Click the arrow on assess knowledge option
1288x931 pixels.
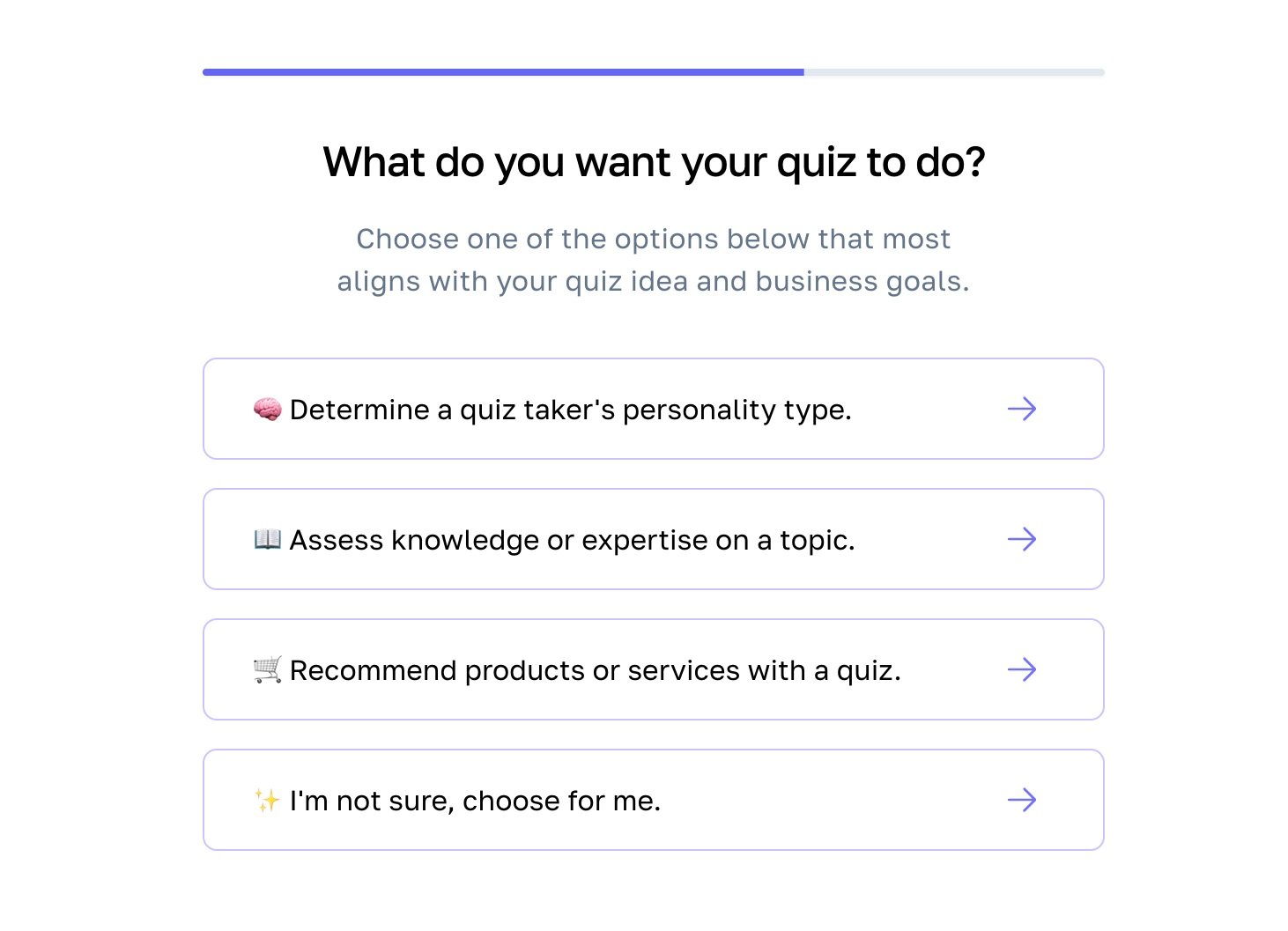click(x=1022, y=539)
